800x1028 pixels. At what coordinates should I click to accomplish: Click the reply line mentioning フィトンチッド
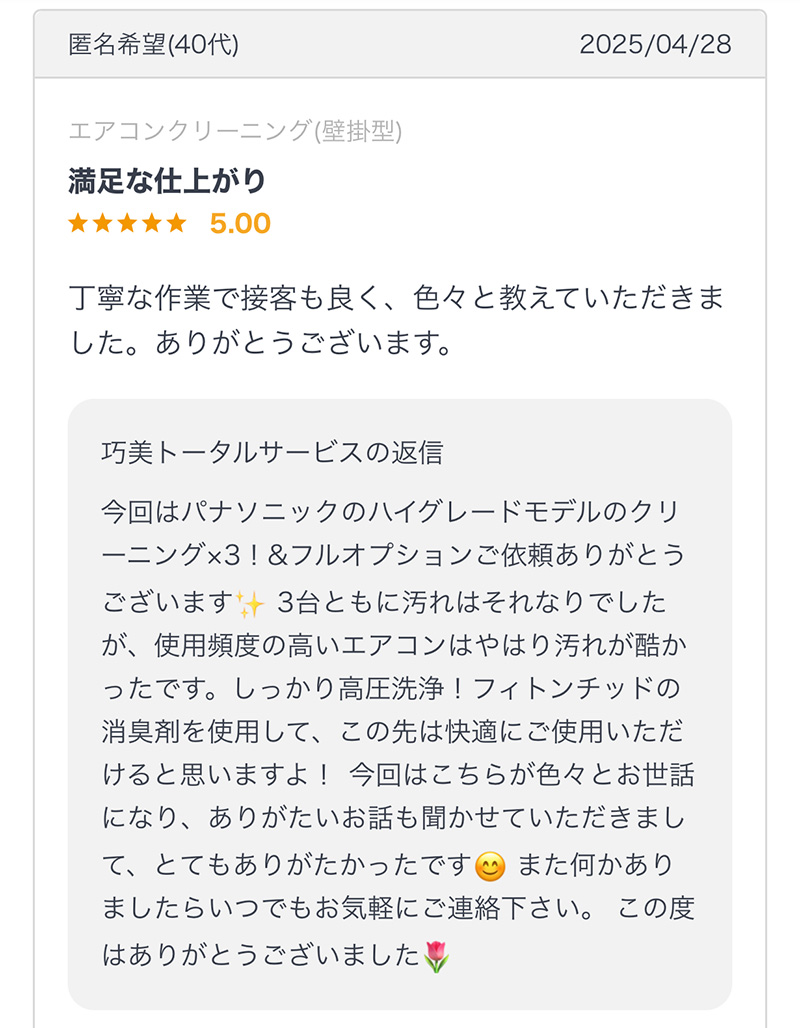pyautogui.click(x=391, y=688)
